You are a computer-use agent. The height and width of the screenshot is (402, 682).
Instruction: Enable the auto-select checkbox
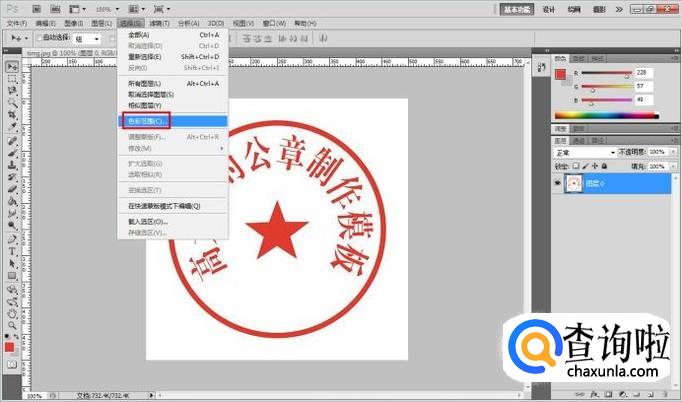coord(39,38)
